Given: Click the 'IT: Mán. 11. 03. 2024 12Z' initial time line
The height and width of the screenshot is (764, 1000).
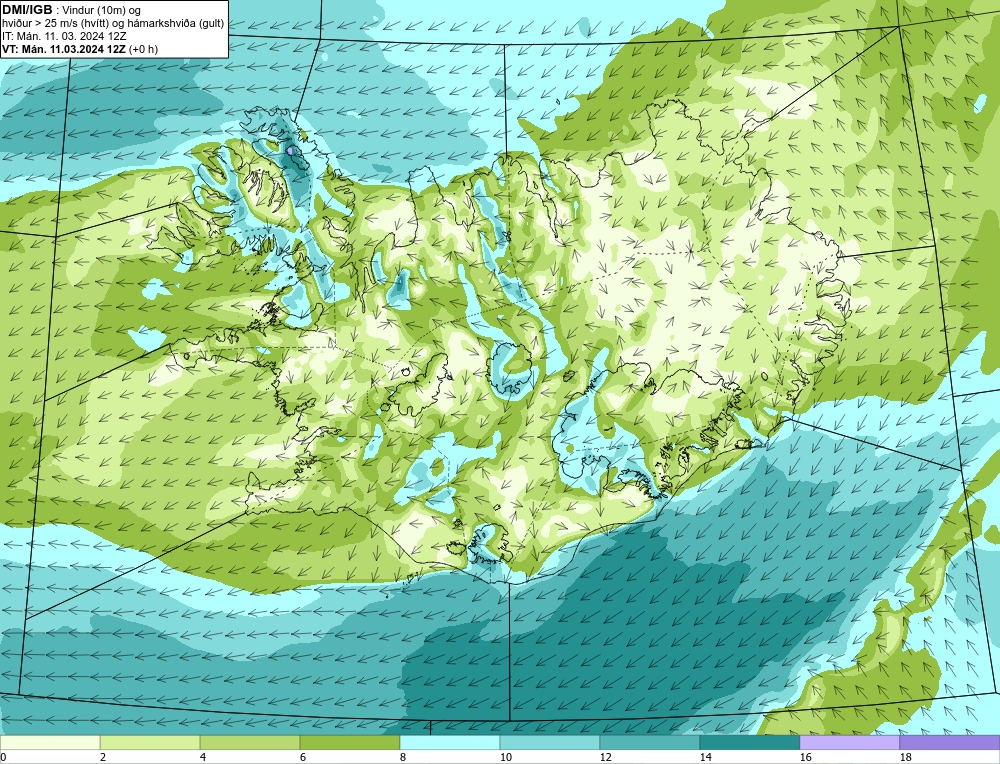Looking at the screenshot, I should click(64, 36).
